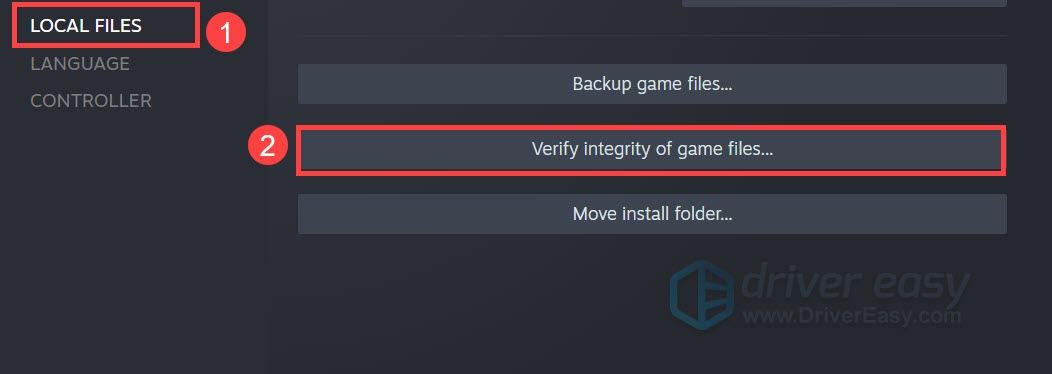
Task: Click Move install folder button
Action: (x=652, y=214)
